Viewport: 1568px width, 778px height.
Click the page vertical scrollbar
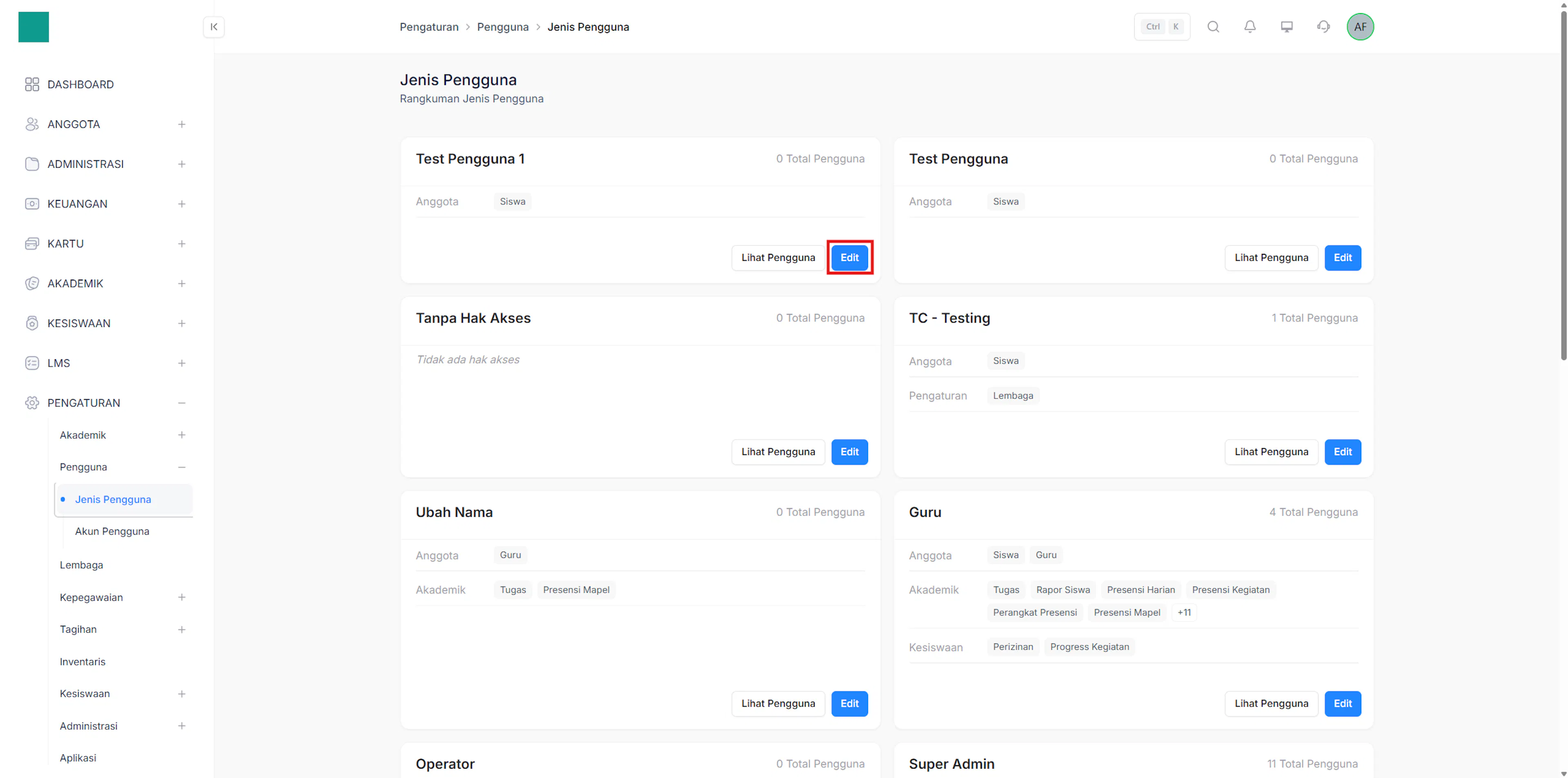(1563, 186)
